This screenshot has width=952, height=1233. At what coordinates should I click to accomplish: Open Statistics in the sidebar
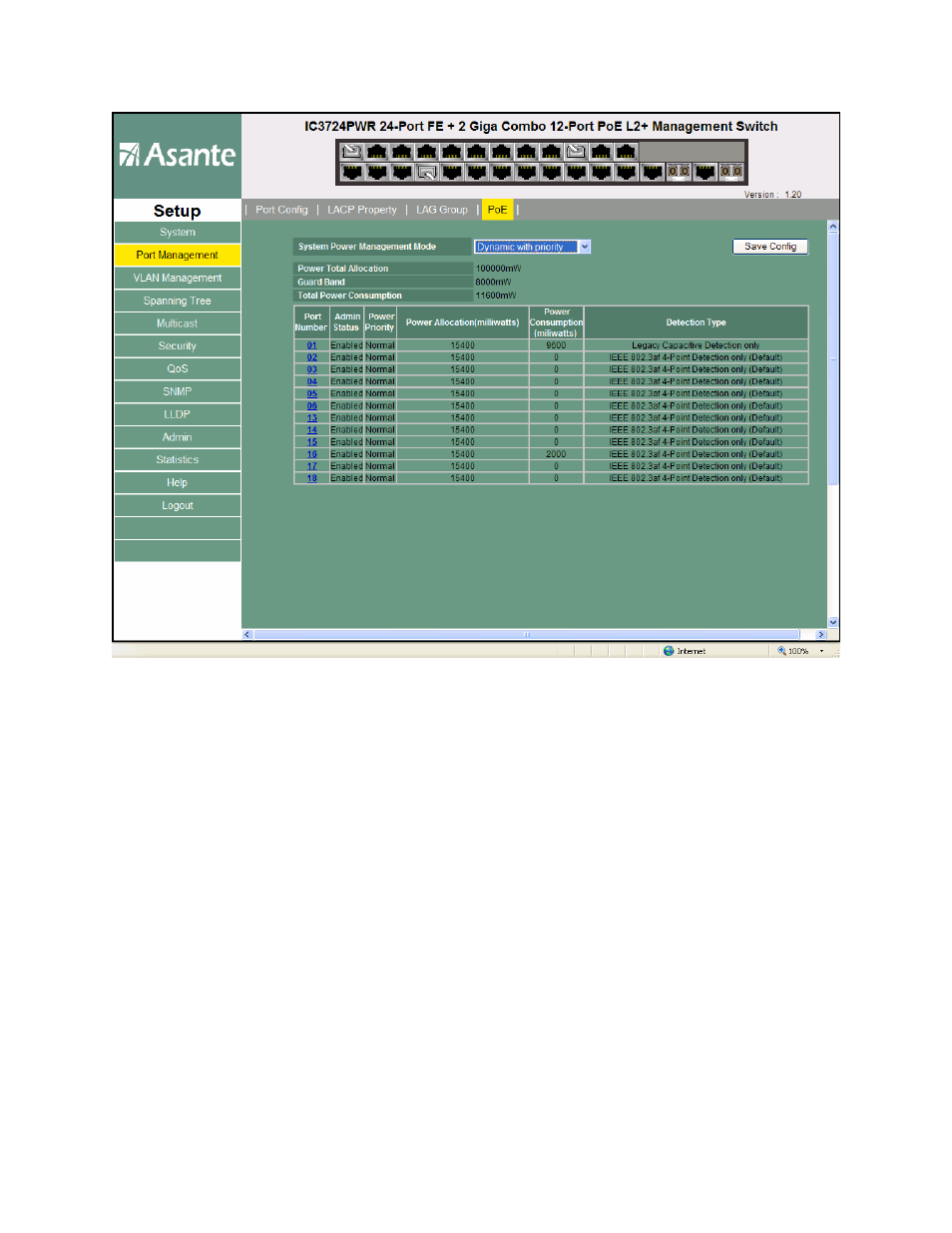click(x=178, y=460)
